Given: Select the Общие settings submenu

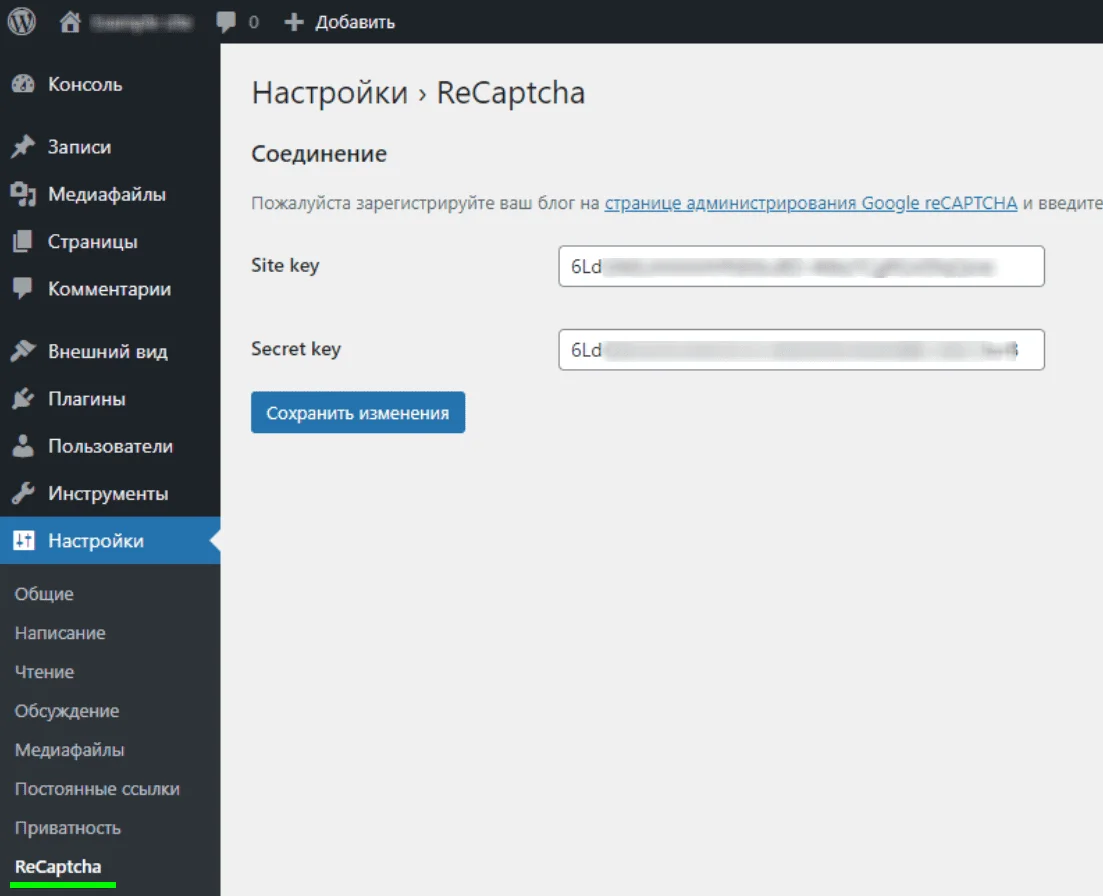Looking at the screenshot, I should [44, 594].
